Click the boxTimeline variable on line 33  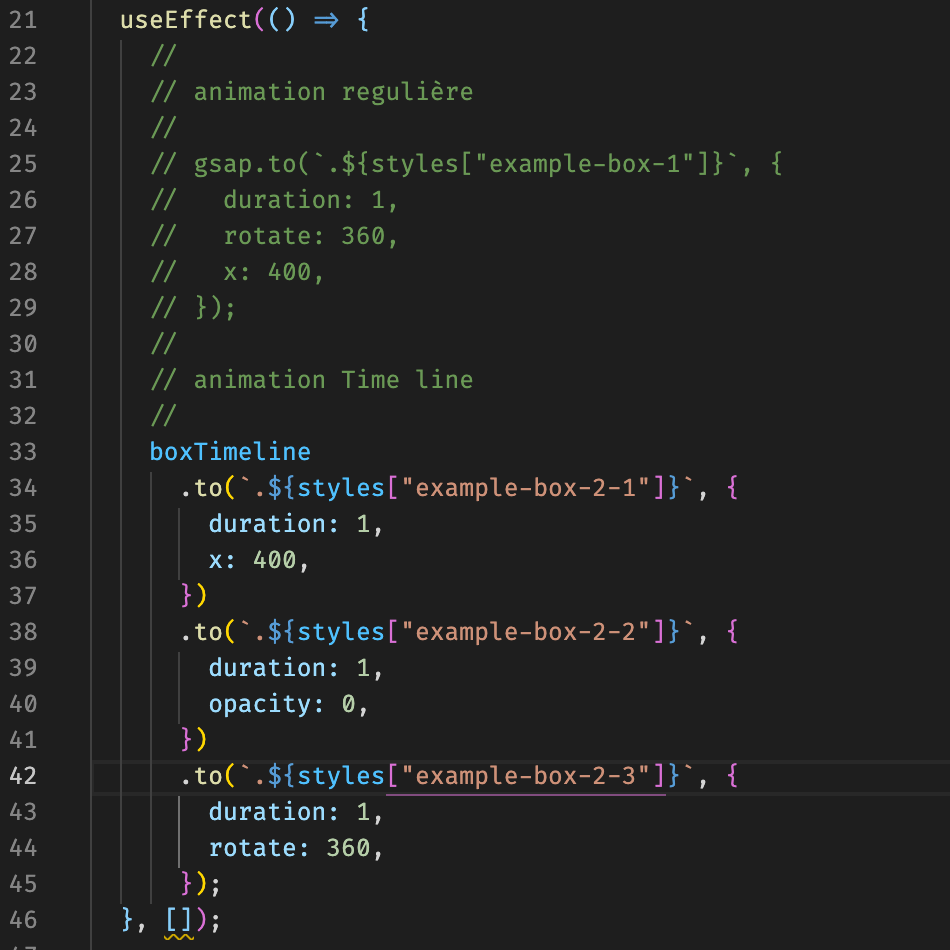click(x=230, y=452)
